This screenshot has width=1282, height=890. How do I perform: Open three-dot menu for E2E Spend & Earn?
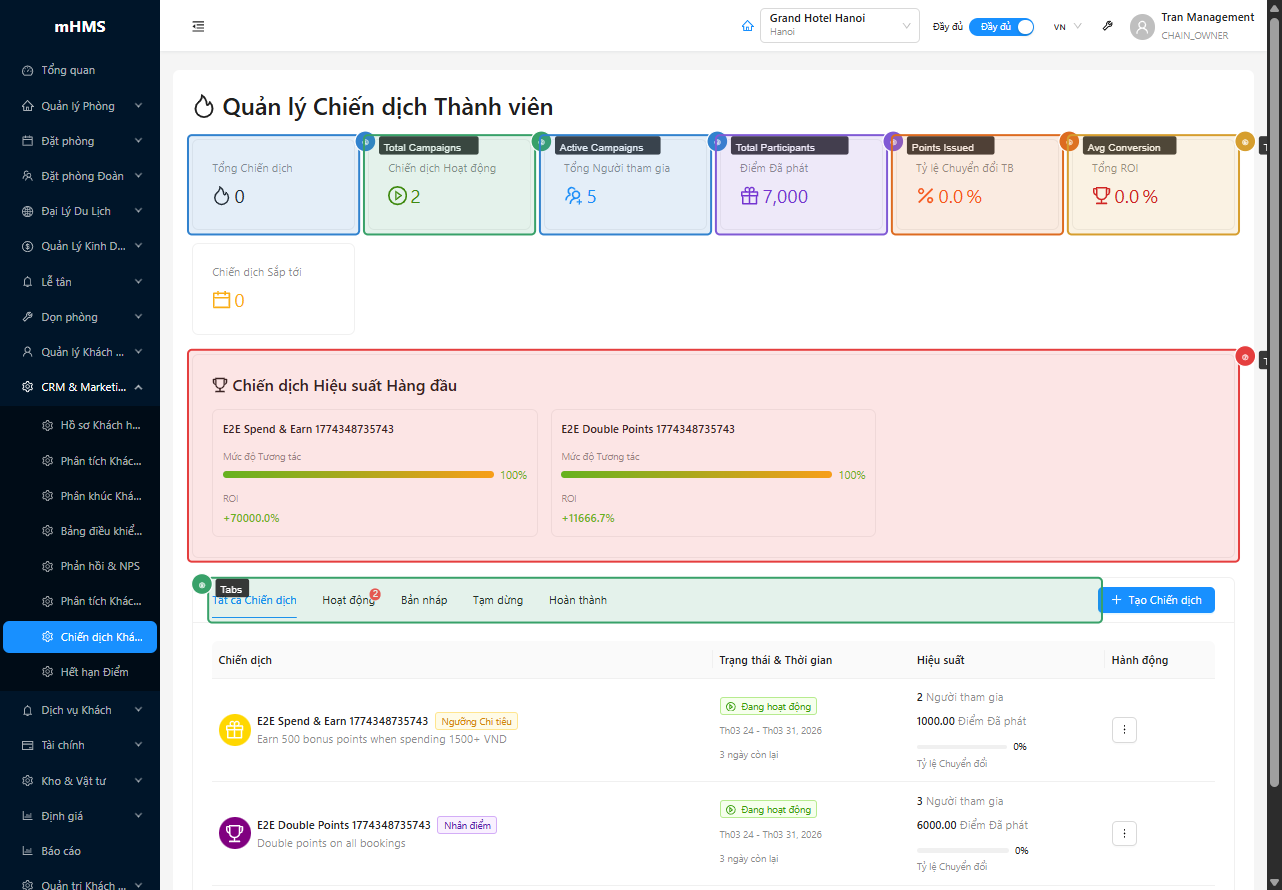[1124, 730]
